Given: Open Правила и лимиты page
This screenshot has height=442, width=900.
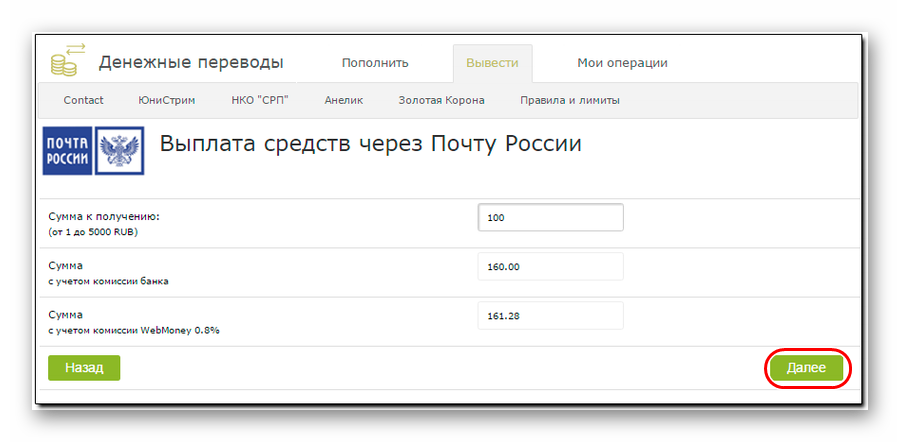Looking at the screenshot, I should 570,100.
